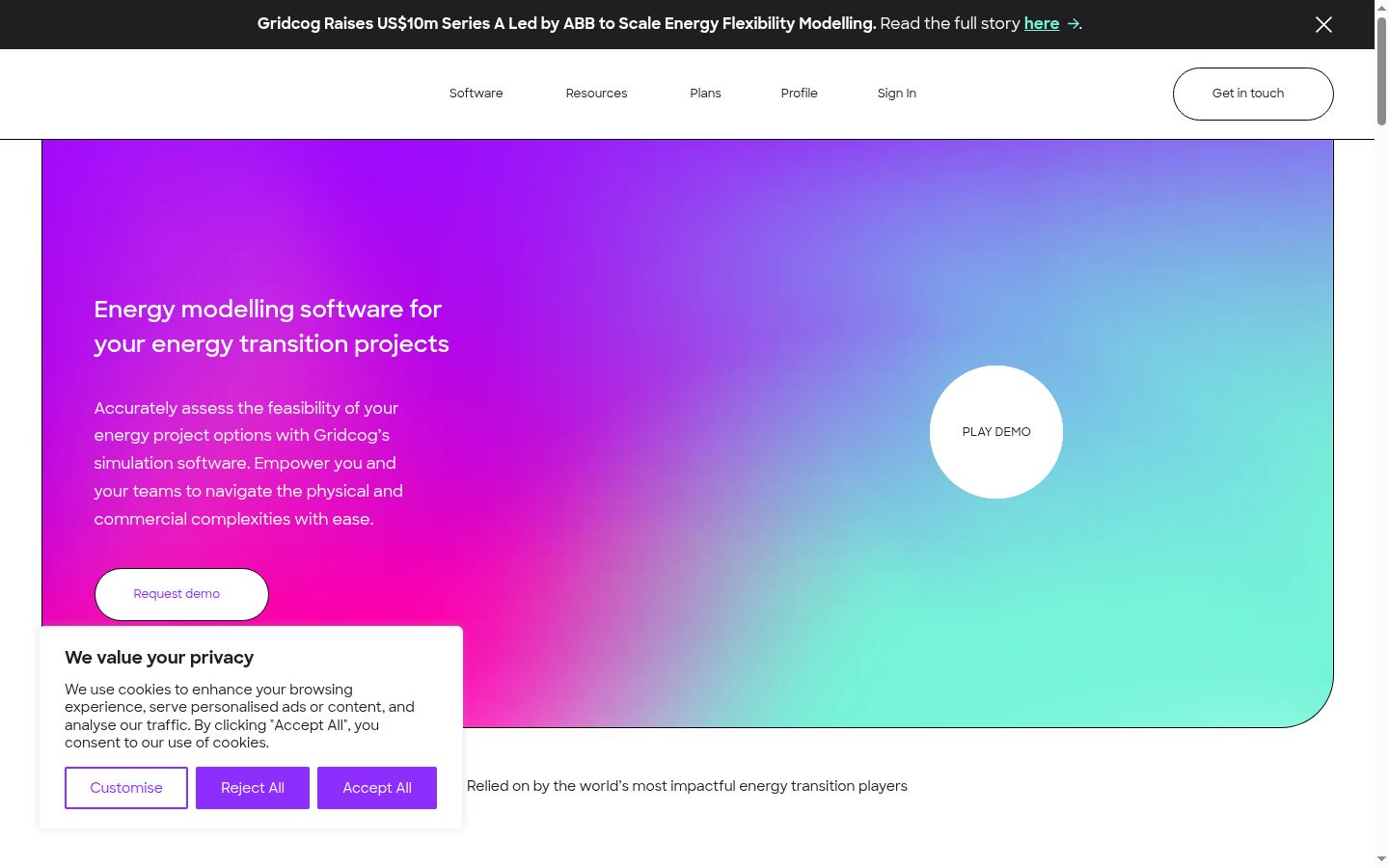Close the announcement banner with the X icon
The width and height of the screenshot is (1389, 868).
[x=1323, y=24]
